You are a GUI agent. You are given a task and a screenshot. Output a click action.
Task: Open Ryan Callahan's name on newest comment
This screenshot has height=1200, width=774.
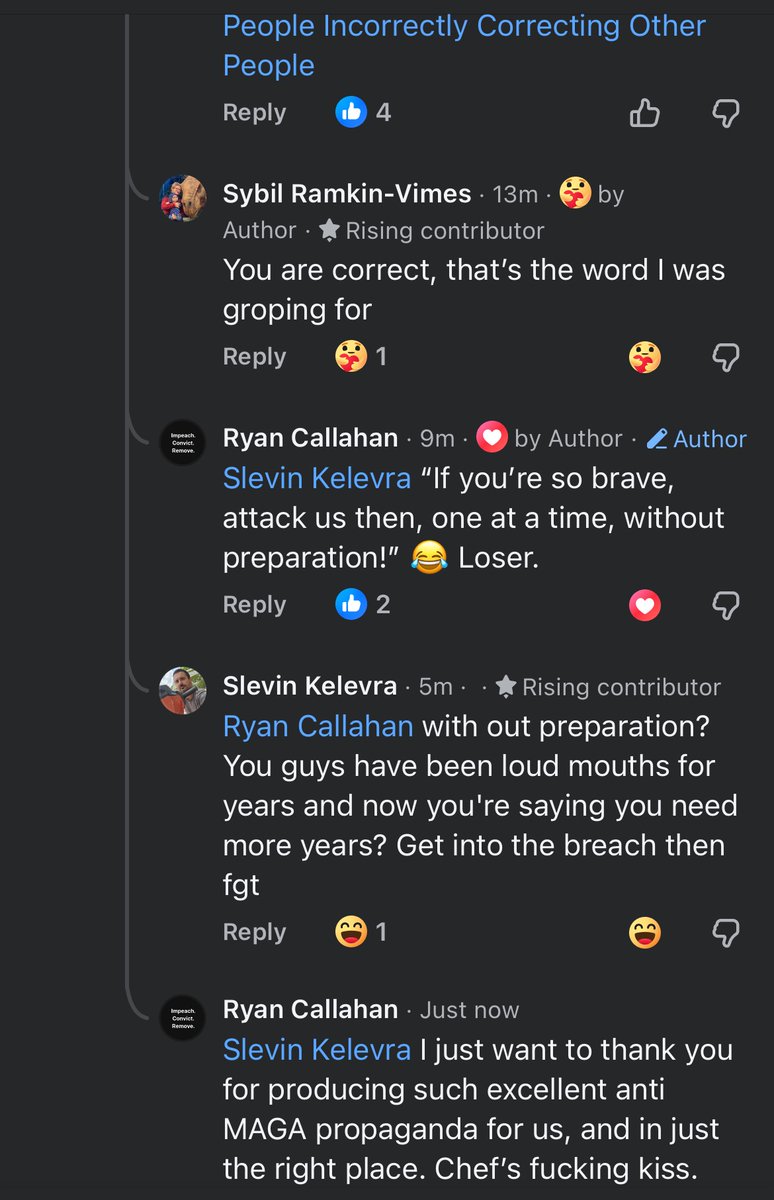point(311,1010)
